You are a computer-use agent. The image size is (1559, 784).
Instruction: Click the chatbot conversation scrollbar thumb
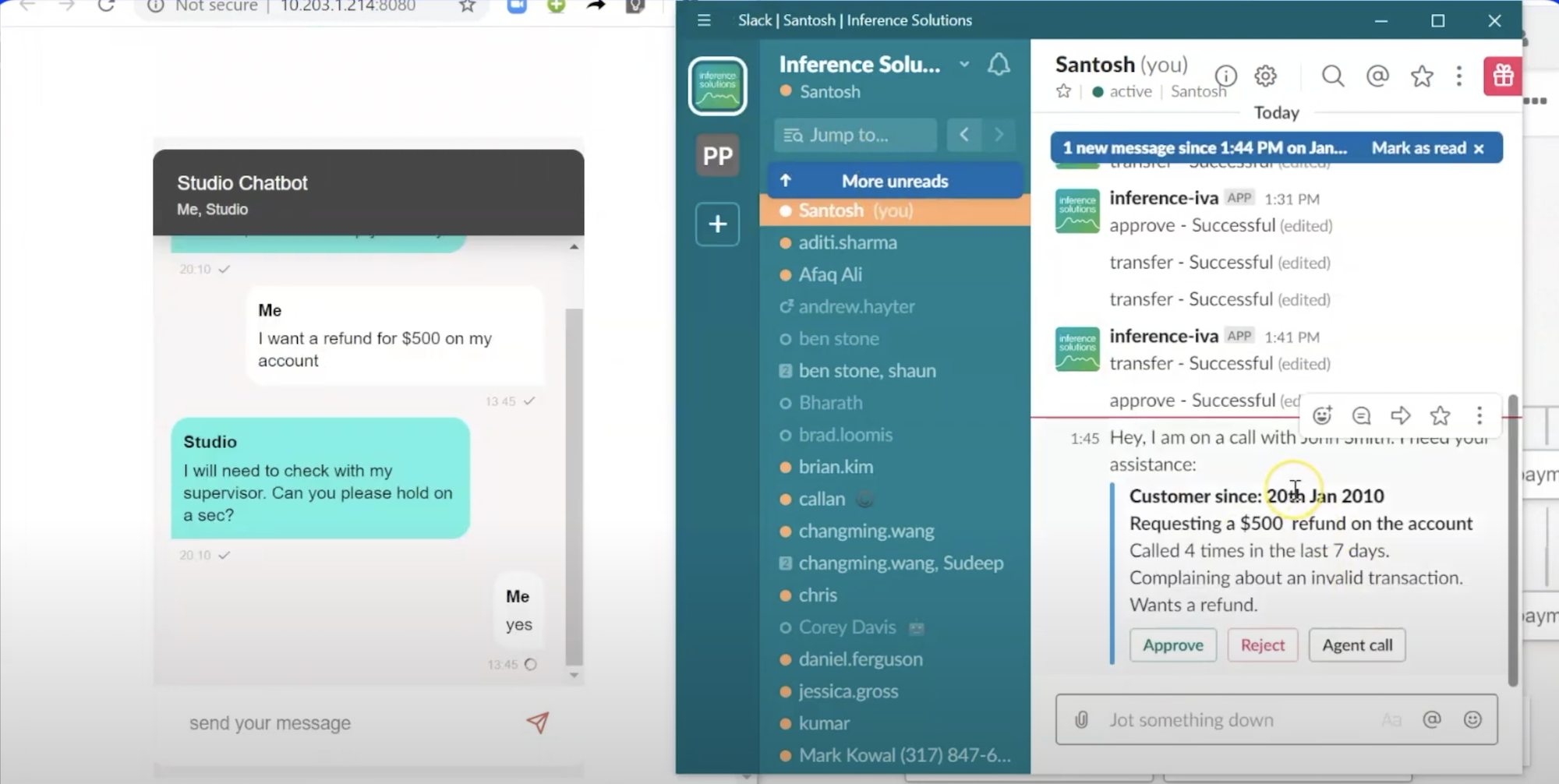574,486
